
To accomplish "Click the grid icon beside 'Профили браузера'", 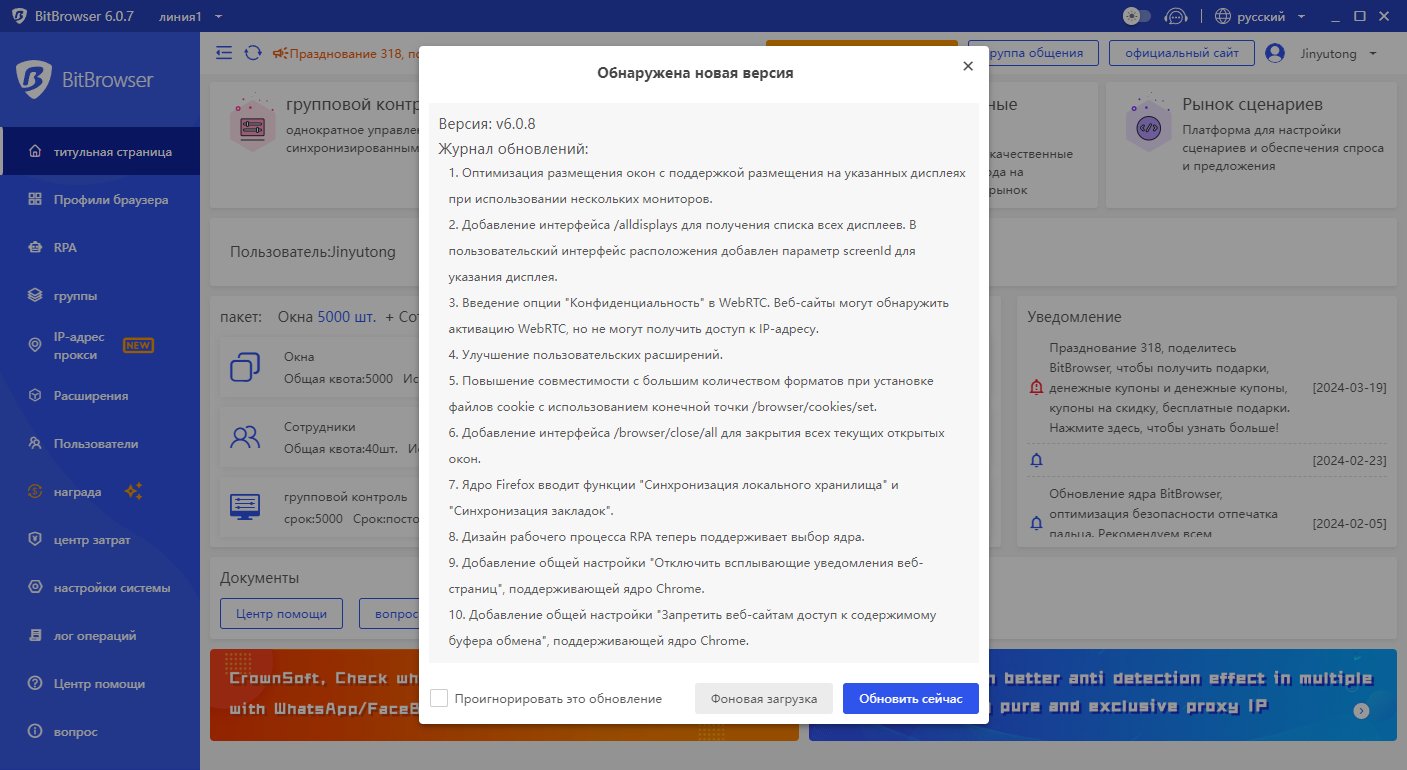I will coord(35,200).
